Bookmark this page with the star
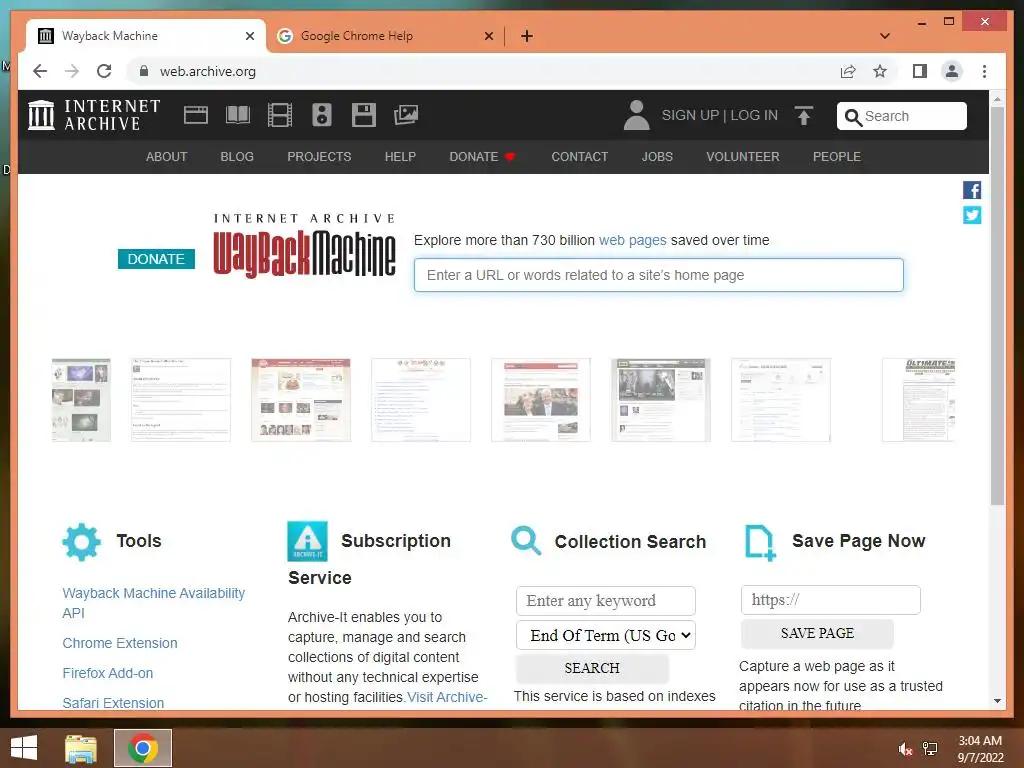 point(880,71)
